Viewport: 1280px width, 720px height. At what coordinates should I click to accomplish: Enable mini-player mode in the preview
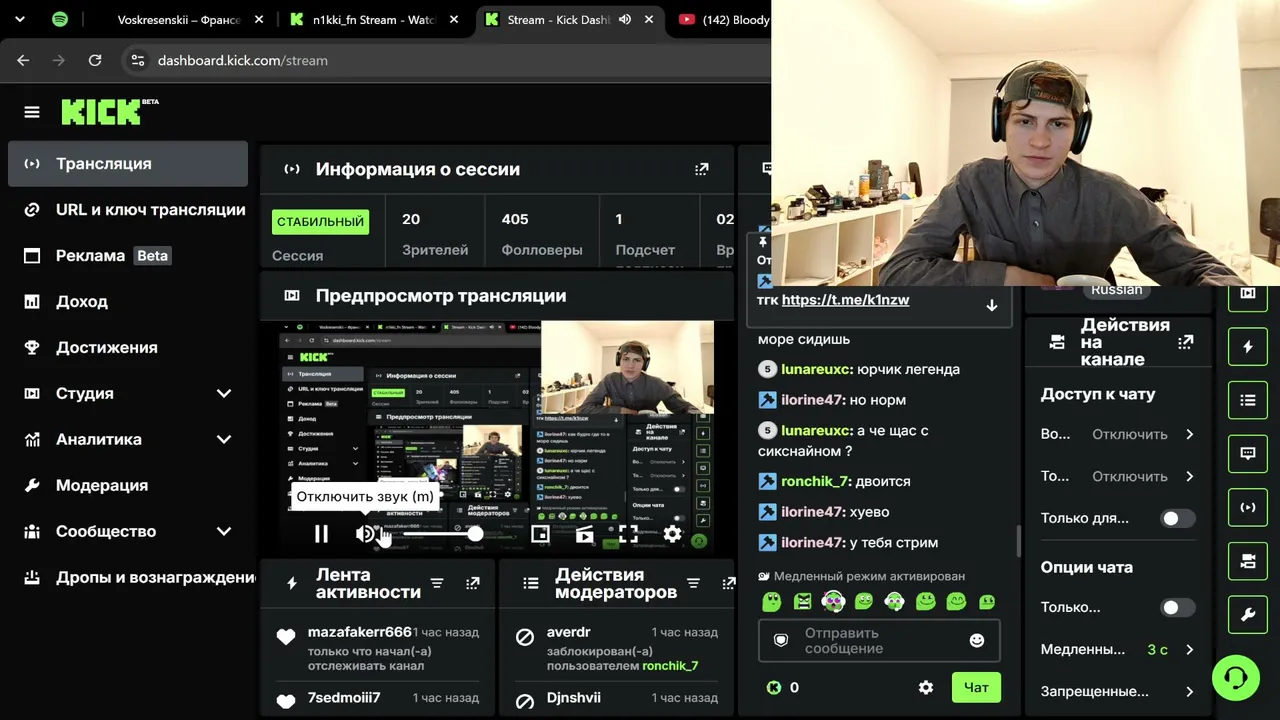[540, 534]
